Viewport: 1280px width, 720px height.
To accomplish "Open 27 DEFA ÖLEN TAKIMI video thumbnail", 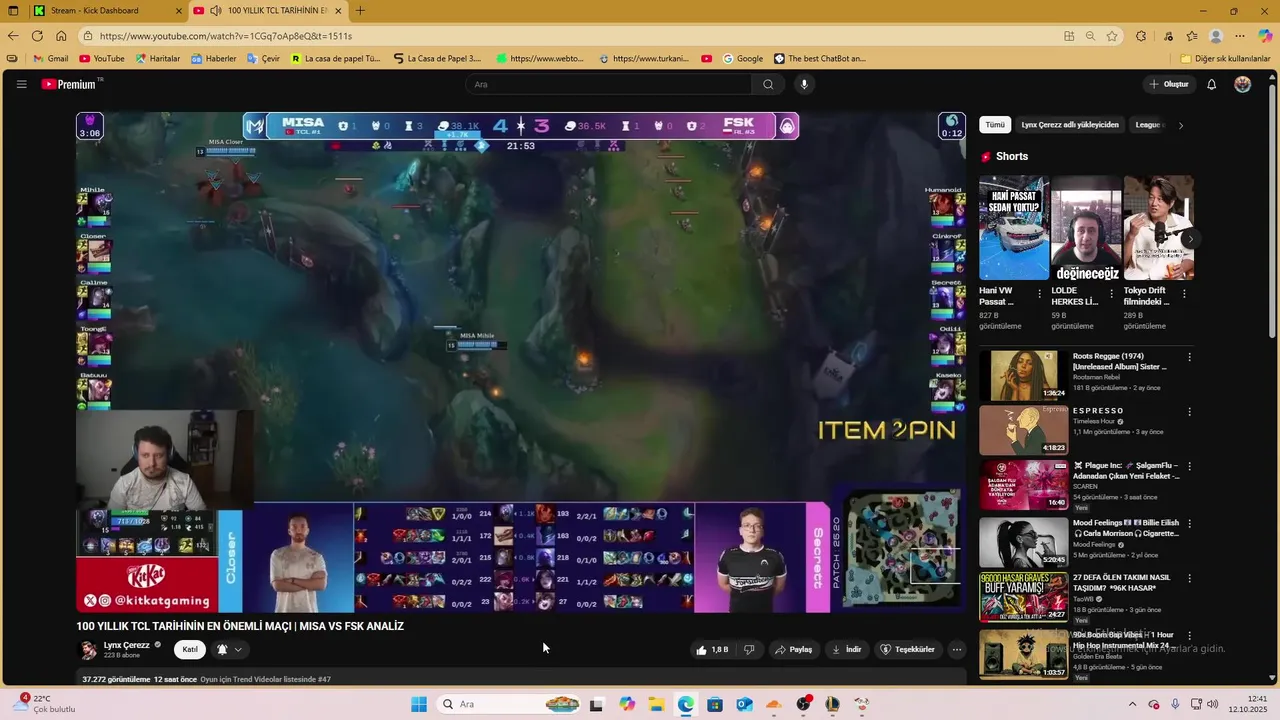I will 1023,596.
